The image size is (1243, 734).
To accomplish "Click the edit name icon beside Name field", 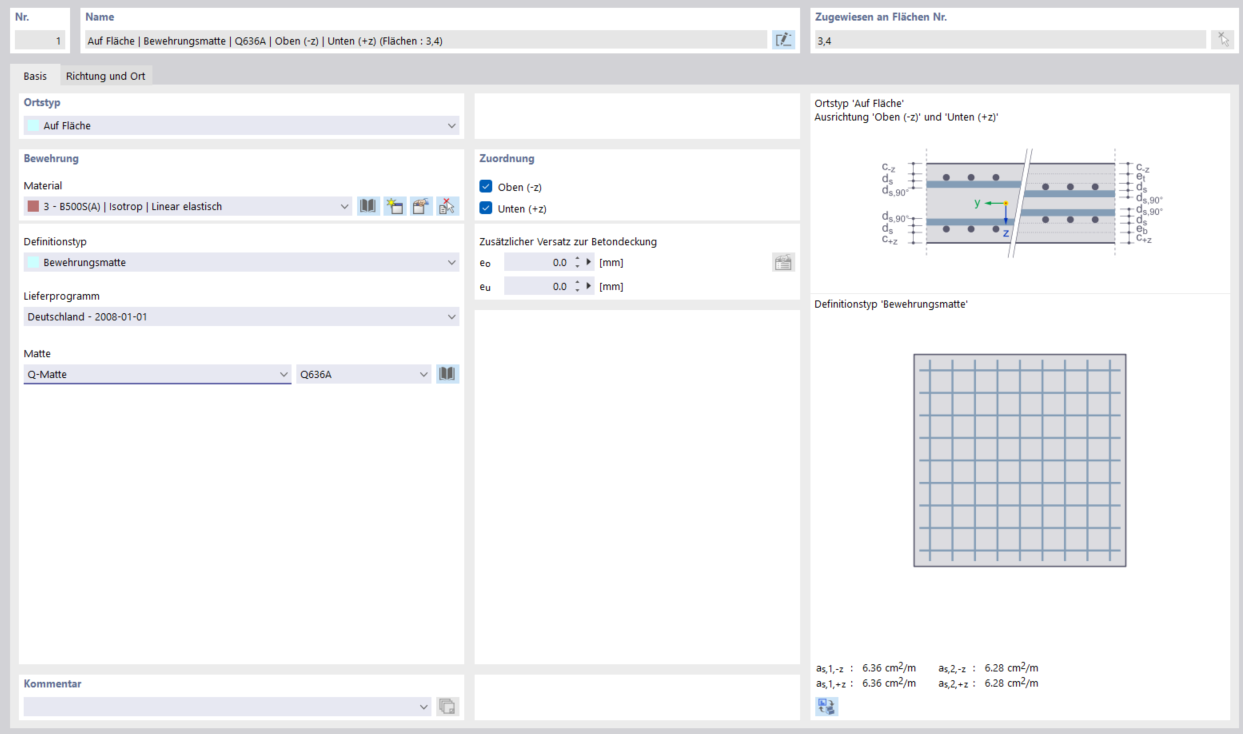I will [x=783, y=40].
